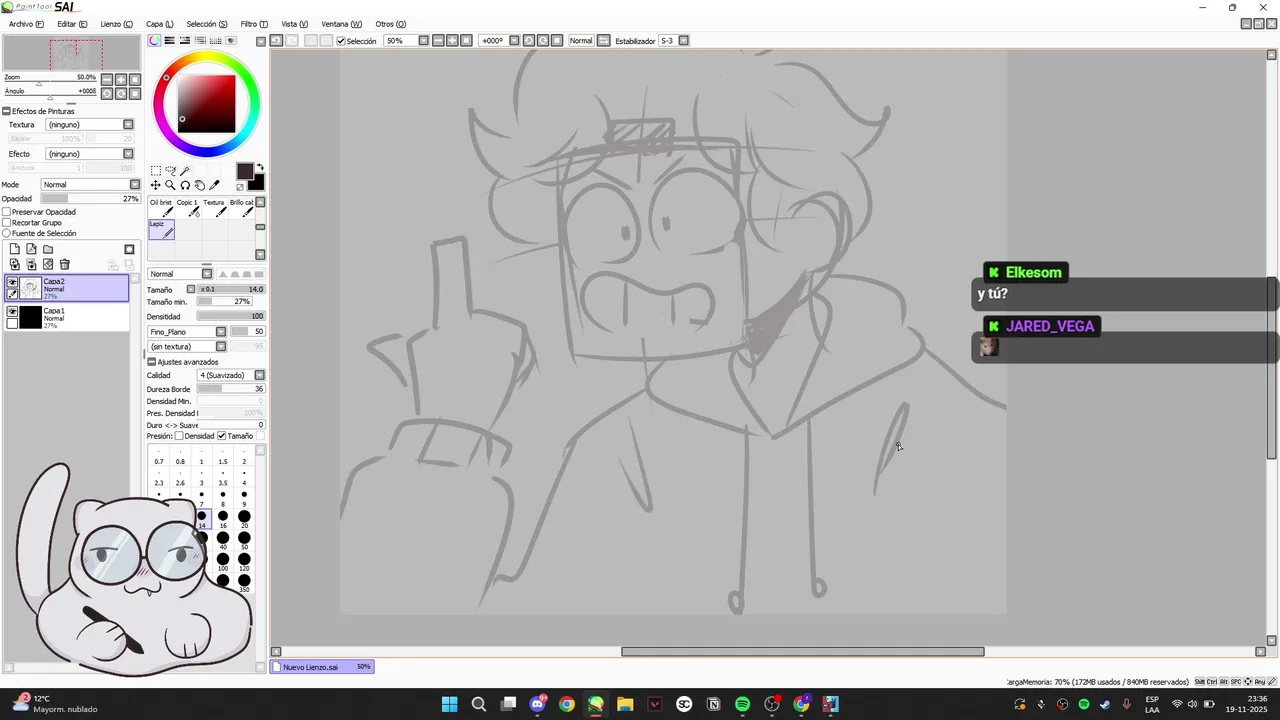Open Google Chrome from the taskbar
The width and height of the screenshot is (1280, 720).
(567, 704)
